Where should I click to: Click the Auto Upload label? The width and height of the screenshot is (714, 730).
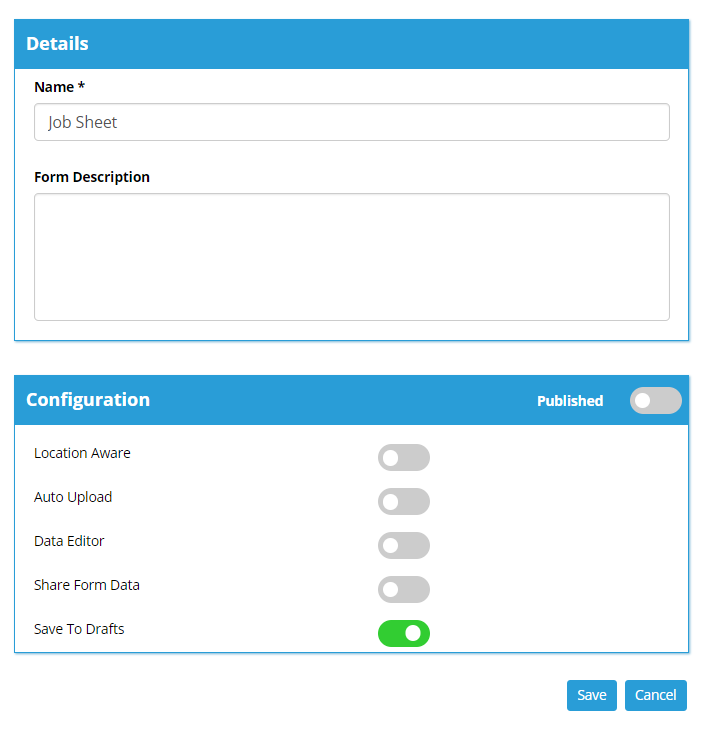(73, 497)
